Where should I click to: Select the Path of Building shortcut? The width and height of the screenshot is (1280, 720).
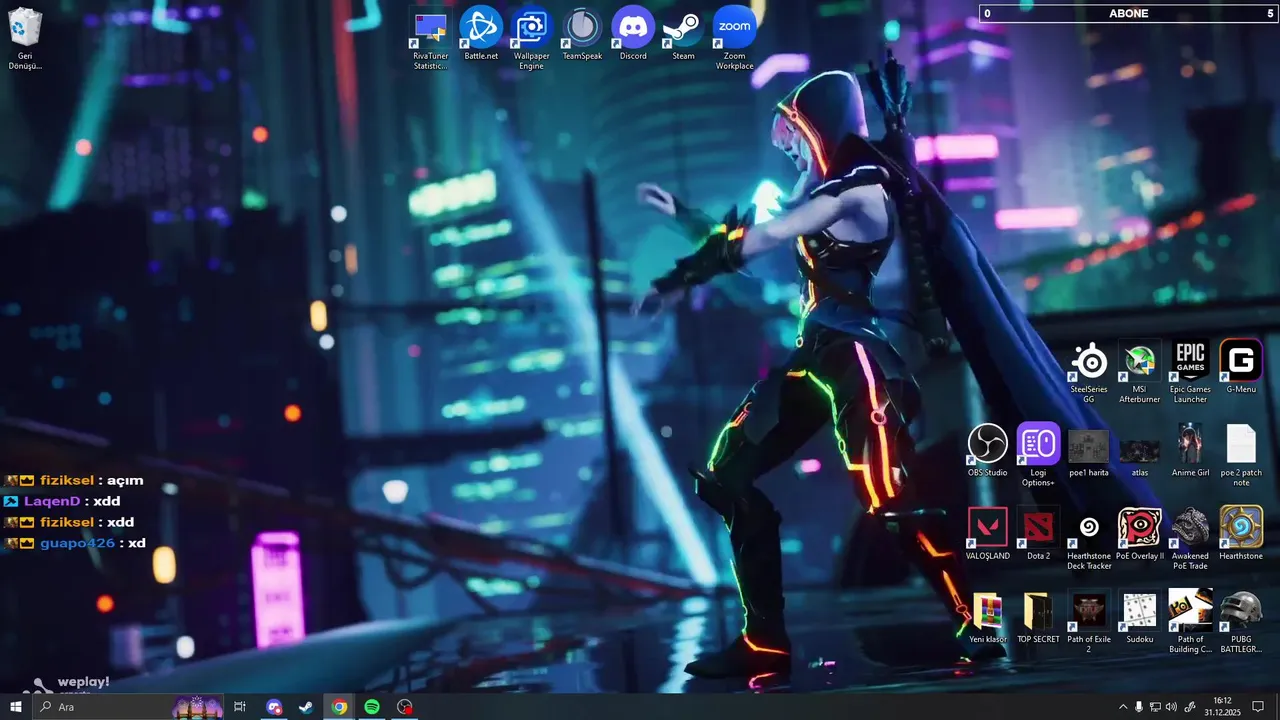pyautogui.click(x=1190, y=622)
